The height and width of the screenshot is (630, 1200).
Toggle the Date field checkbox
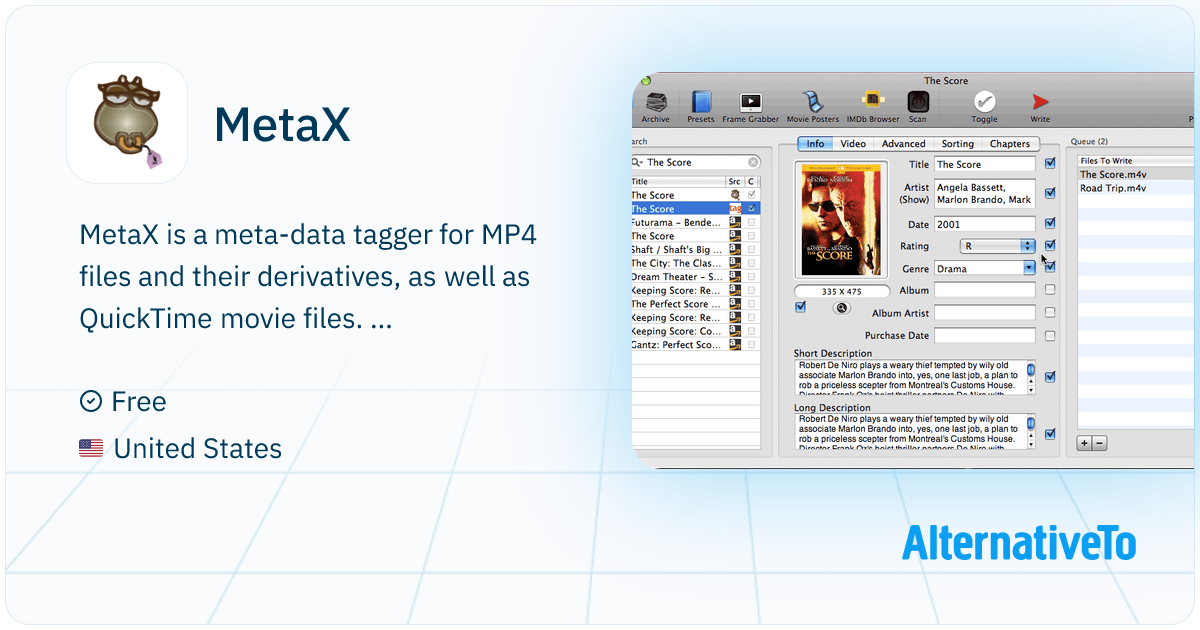click(x=1050, y=224)
